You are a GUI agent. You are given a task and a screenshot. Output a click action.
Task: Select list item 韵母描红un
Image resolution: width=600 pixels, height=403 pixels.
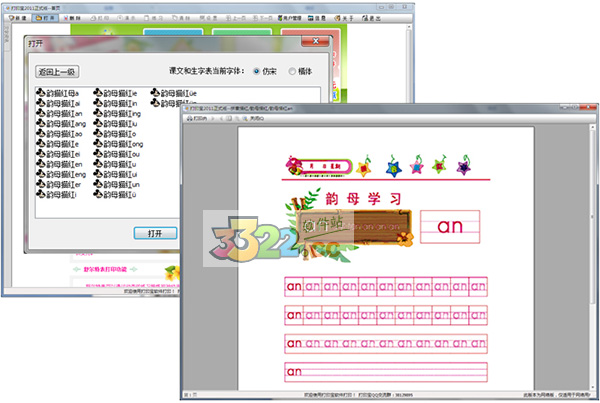tap(117, 184)
